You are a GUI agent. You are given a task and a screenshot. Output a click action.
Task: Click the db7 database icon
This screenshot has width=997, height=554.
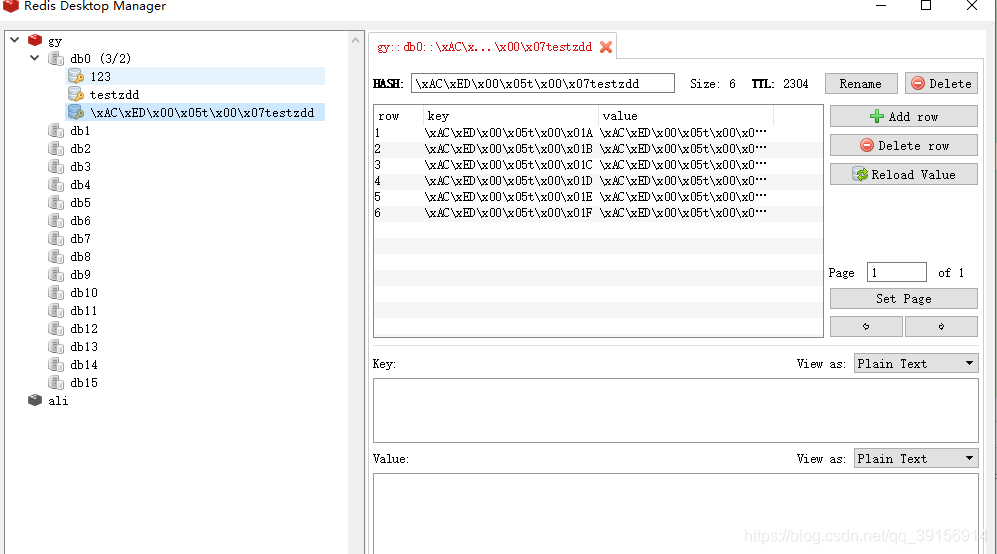(x=56, y=239)
